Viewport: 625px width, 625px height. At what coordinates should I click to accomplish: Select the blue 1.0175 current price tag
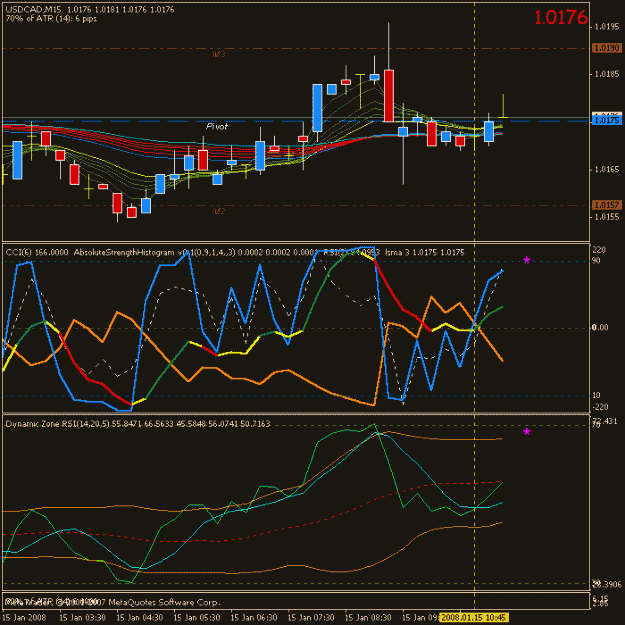point(607,120)
